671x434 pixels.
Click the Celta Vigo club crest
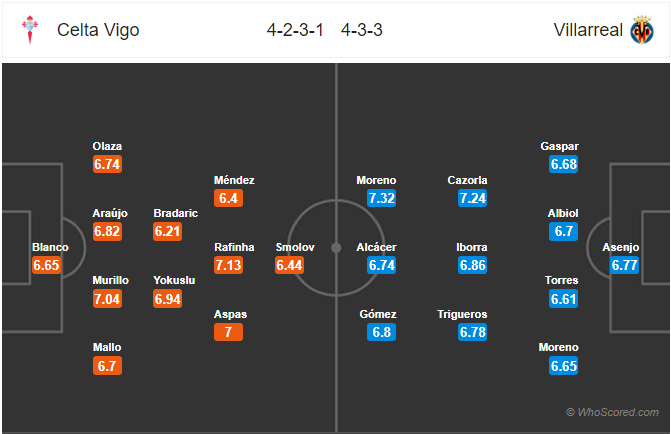click(30, 30)
